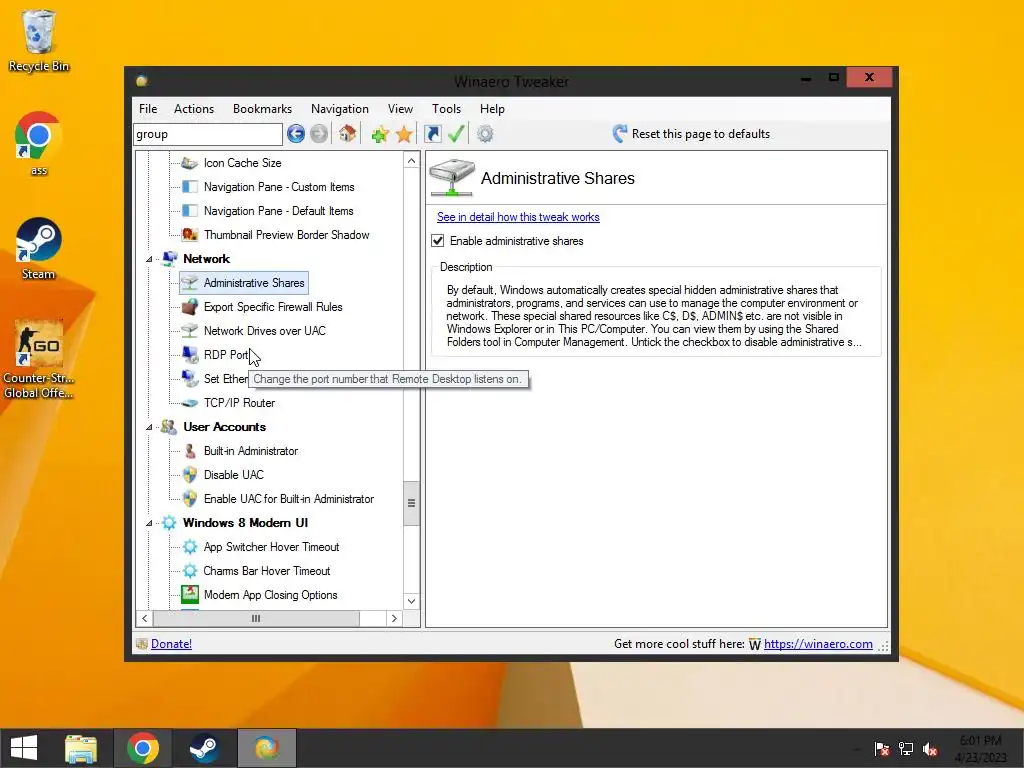Click the shortcut arrow toolbar icon

coord(432,134)
